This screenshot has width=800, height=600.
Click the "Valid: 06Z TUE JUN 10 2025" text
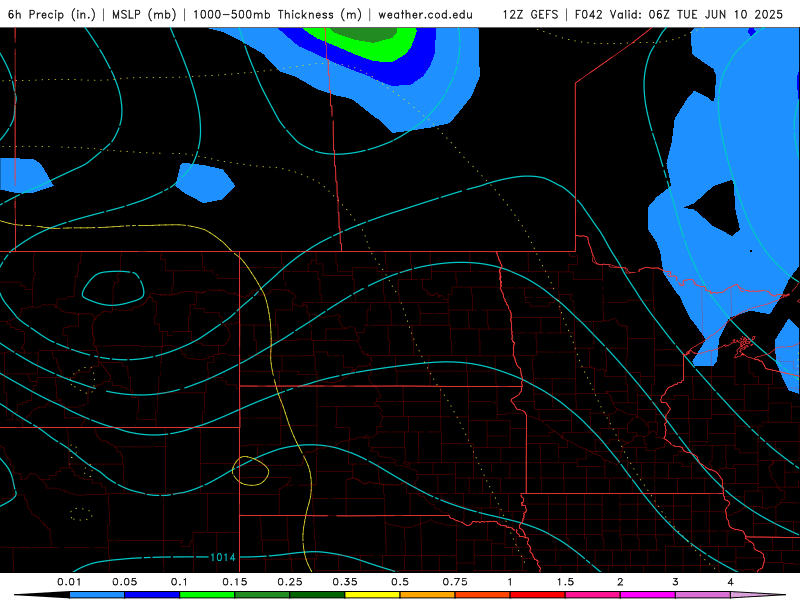[696, 14]
